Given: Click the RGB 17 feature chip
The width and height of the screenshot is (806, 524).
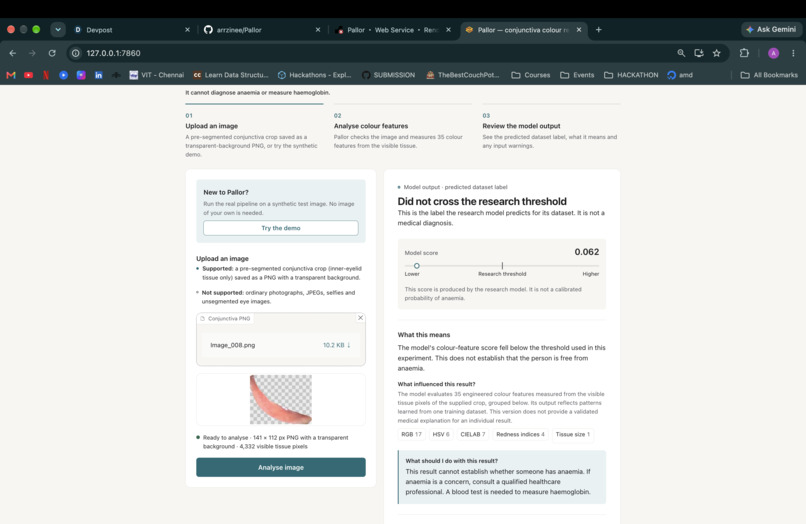Looking at the screenshot, I should (x=411, y=435).
